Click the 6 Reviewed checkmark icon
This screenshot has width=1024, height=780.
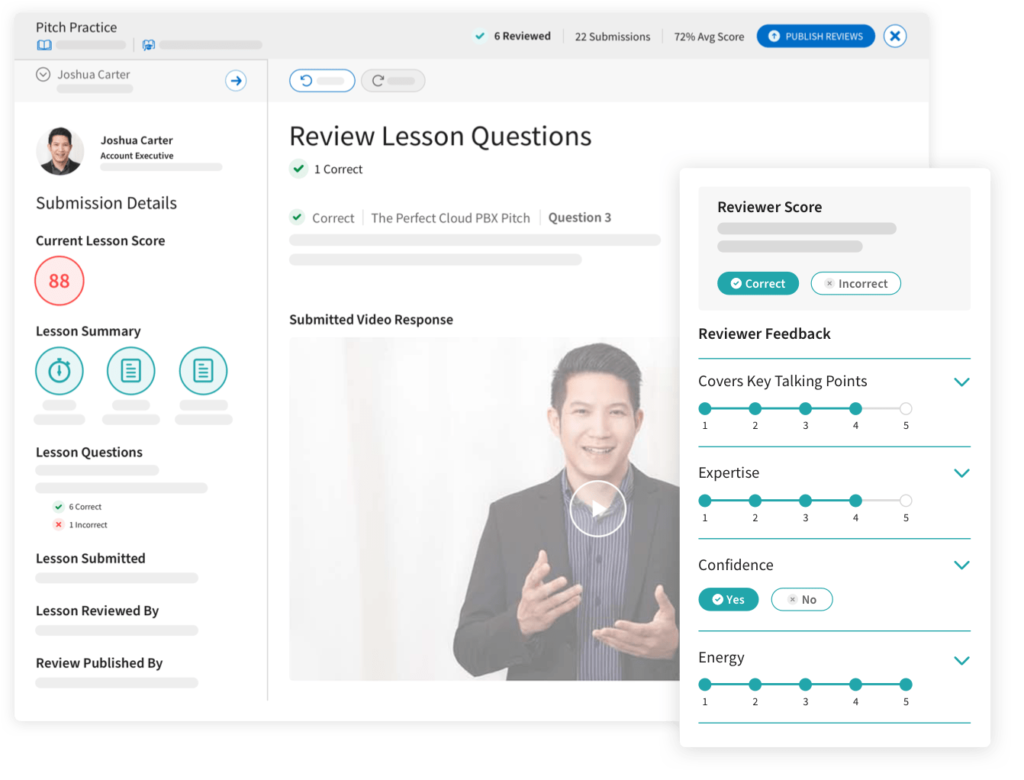tap(480, 36)
